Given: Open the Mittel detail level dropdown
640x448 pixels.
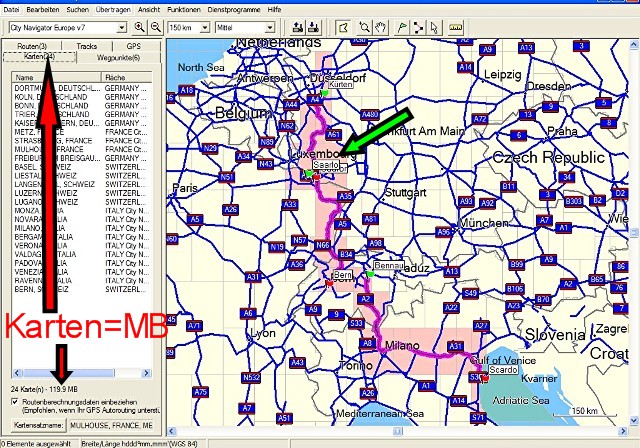Looking at the screenshot, I should (x=270, y=28).
